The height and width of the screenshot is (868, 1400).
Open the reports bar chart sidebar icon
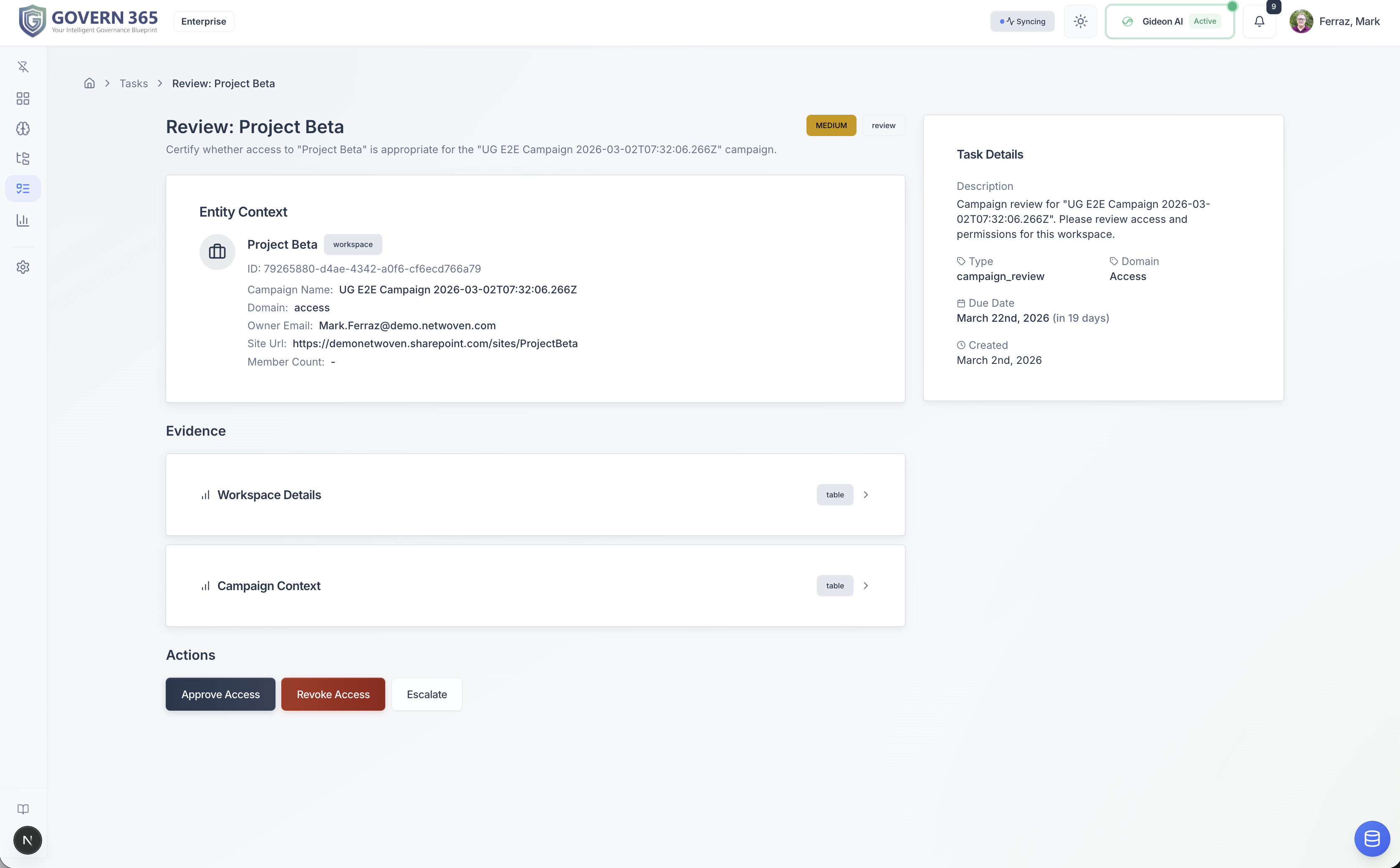pyautogui.click(x=23, y=220)
